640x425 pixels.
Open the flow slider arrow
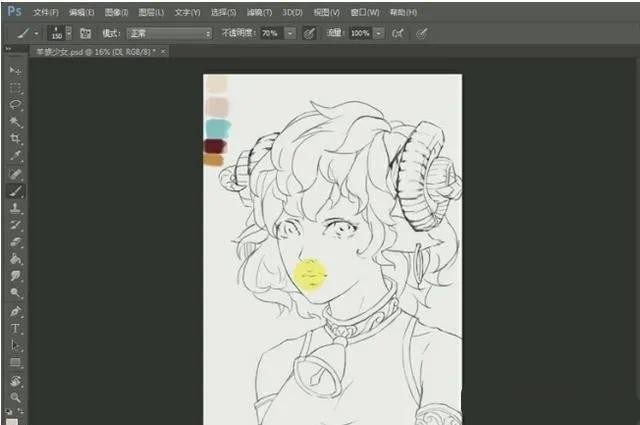click(x=379, y=33)
